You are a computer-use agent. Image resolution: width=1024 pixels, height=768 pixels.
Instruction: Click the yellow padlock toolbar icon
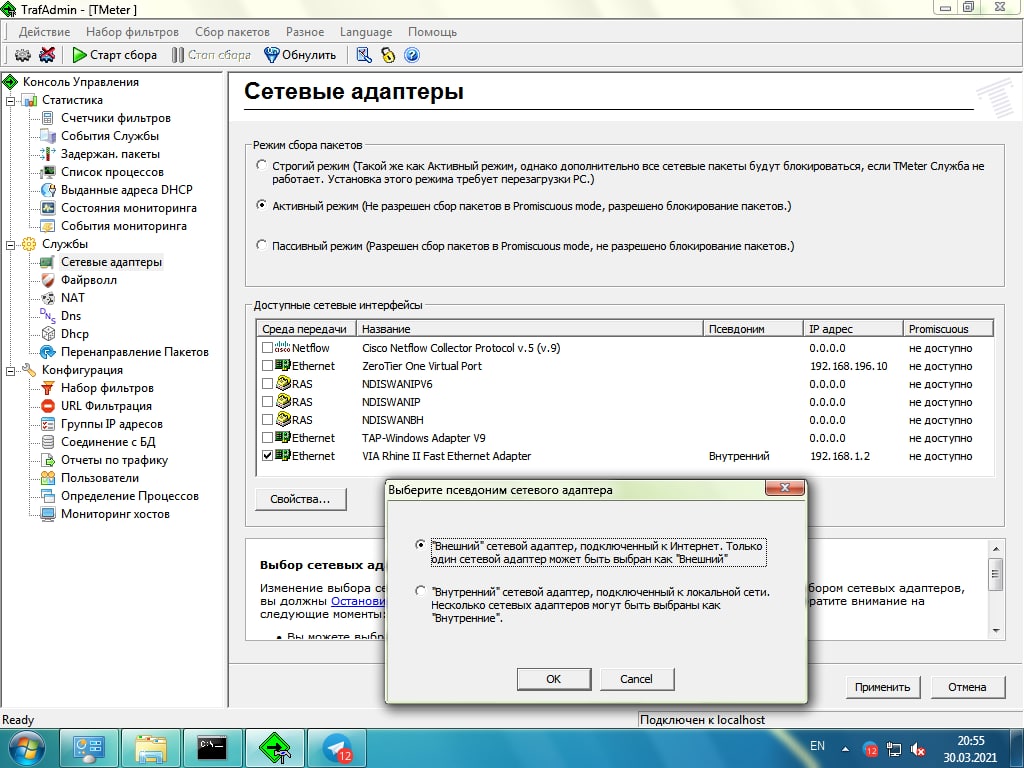(388, 55)
